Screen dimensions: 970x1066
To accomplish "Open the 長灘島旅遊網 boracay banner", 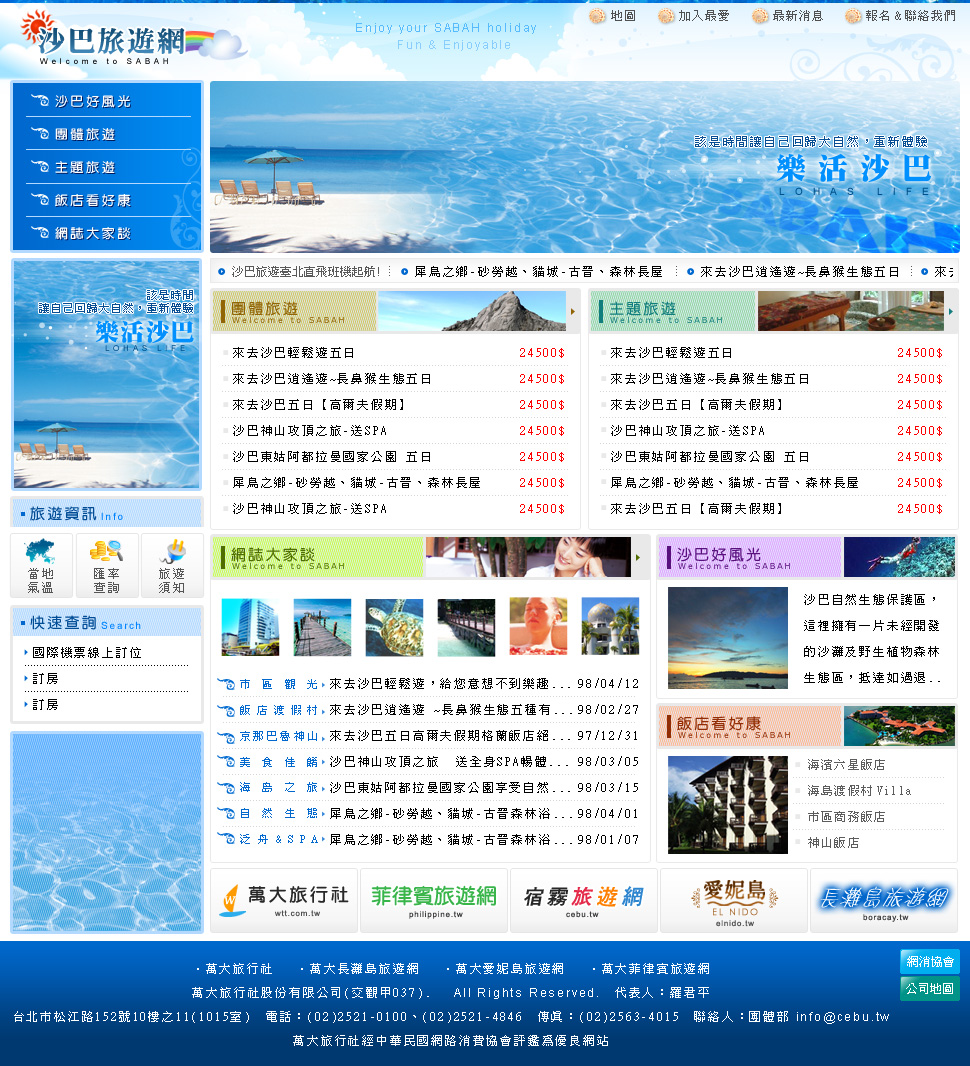I will (883, 900).
